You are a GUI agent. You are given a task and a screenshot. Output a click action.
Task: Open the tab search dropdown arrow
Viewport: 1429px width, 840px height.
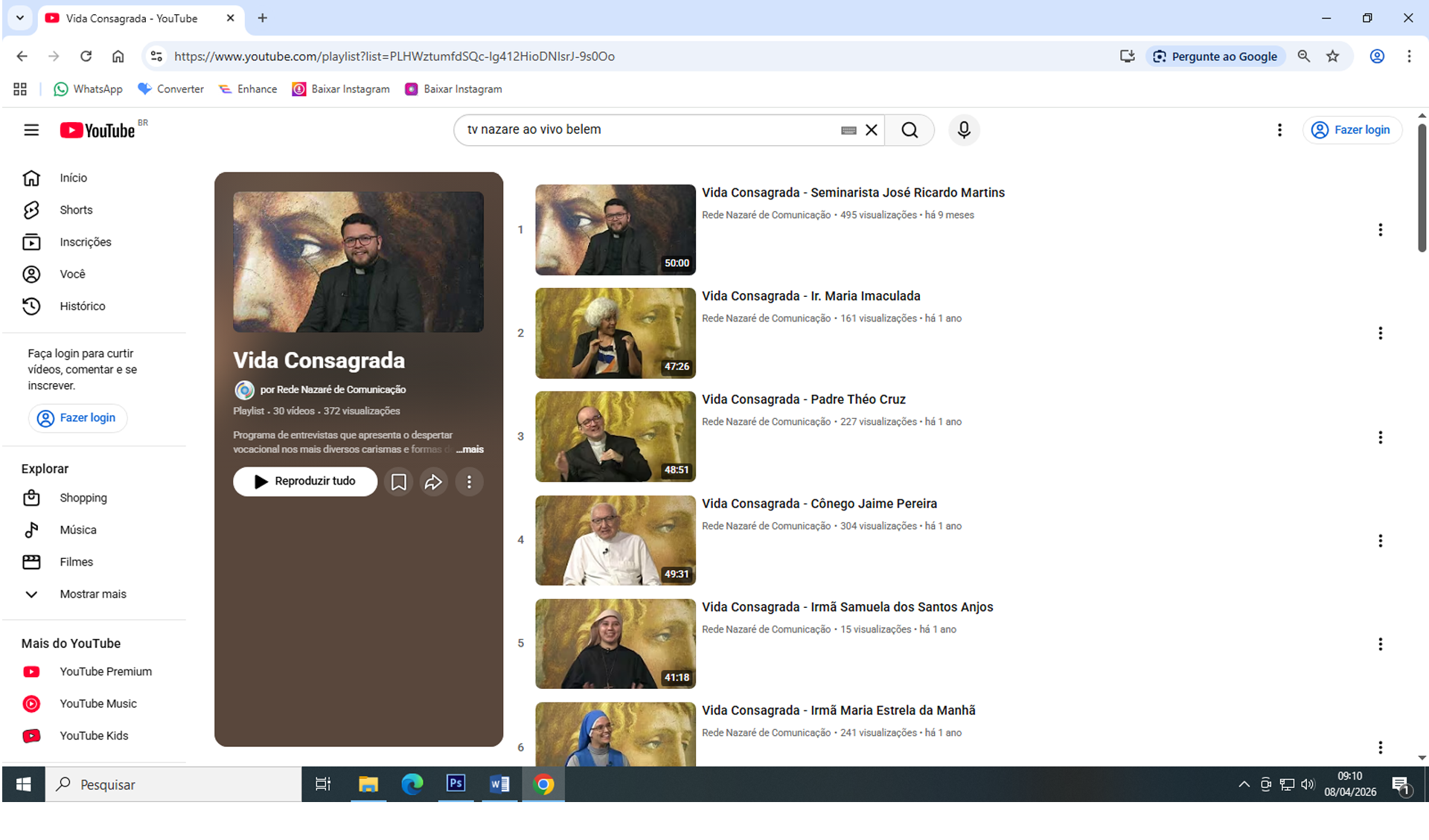point(20,18)
